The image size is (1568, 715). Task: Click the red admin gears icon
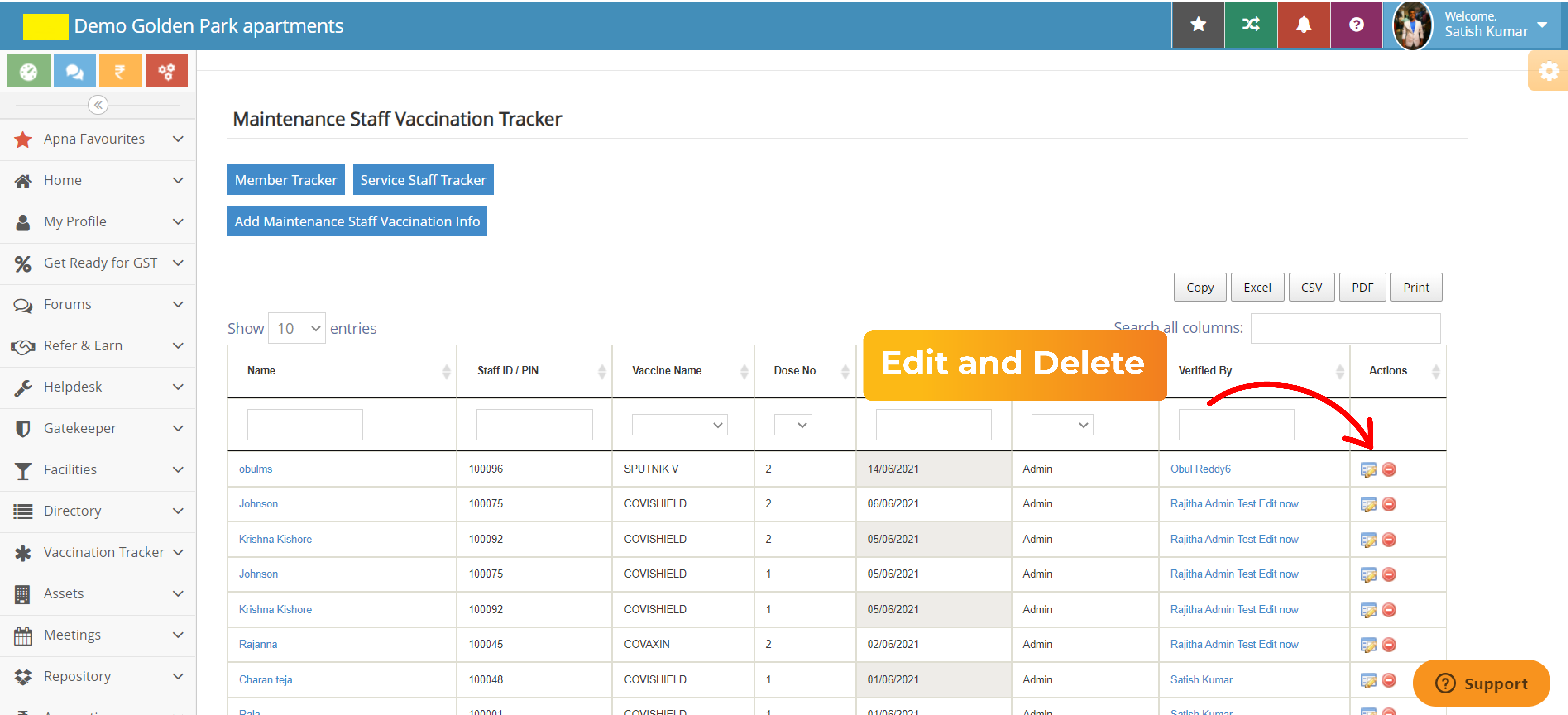[x=166, y=71]
